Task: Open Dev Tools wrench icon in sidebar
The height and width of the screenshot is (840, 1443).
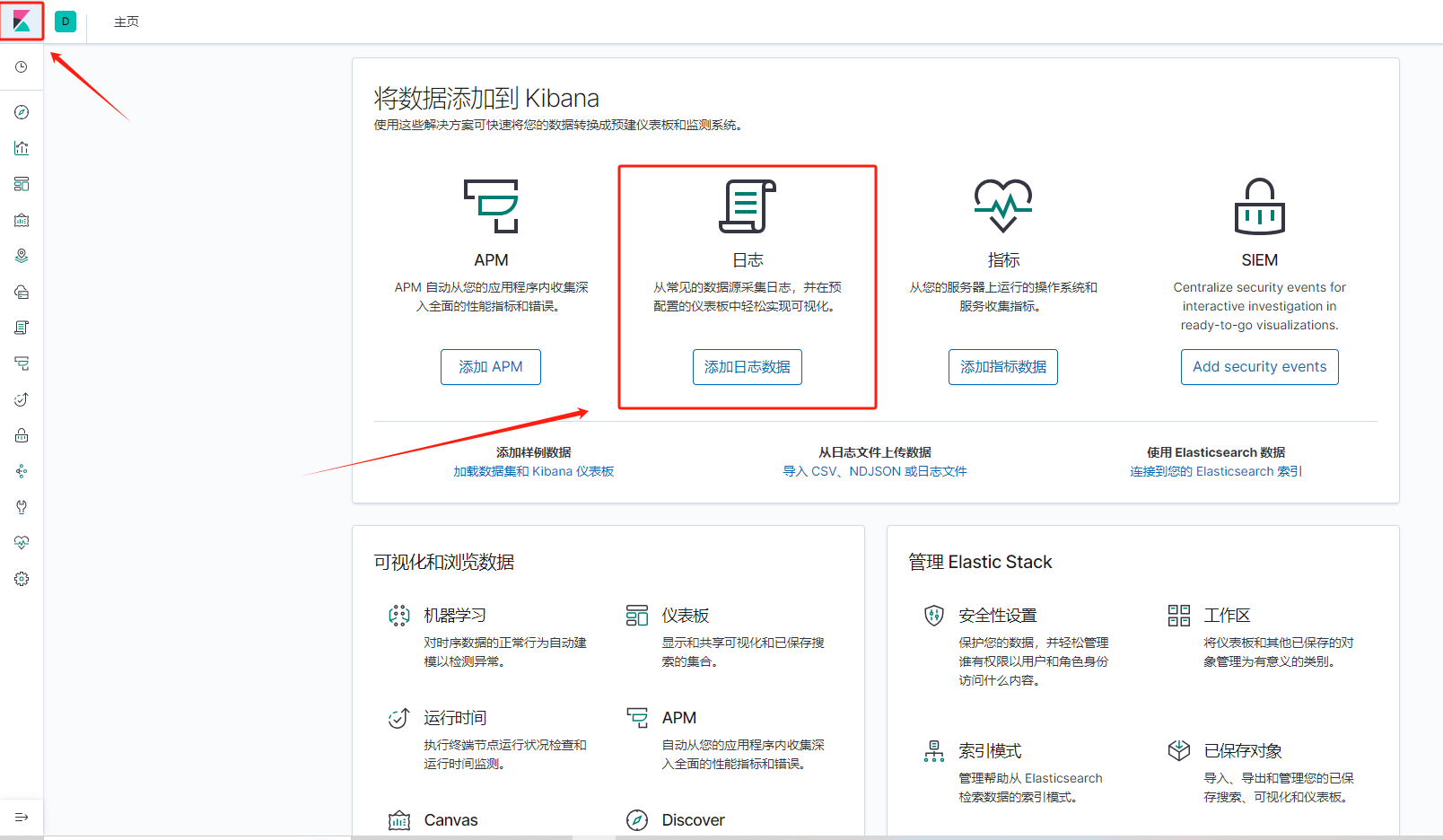Action: click(22, 507)
